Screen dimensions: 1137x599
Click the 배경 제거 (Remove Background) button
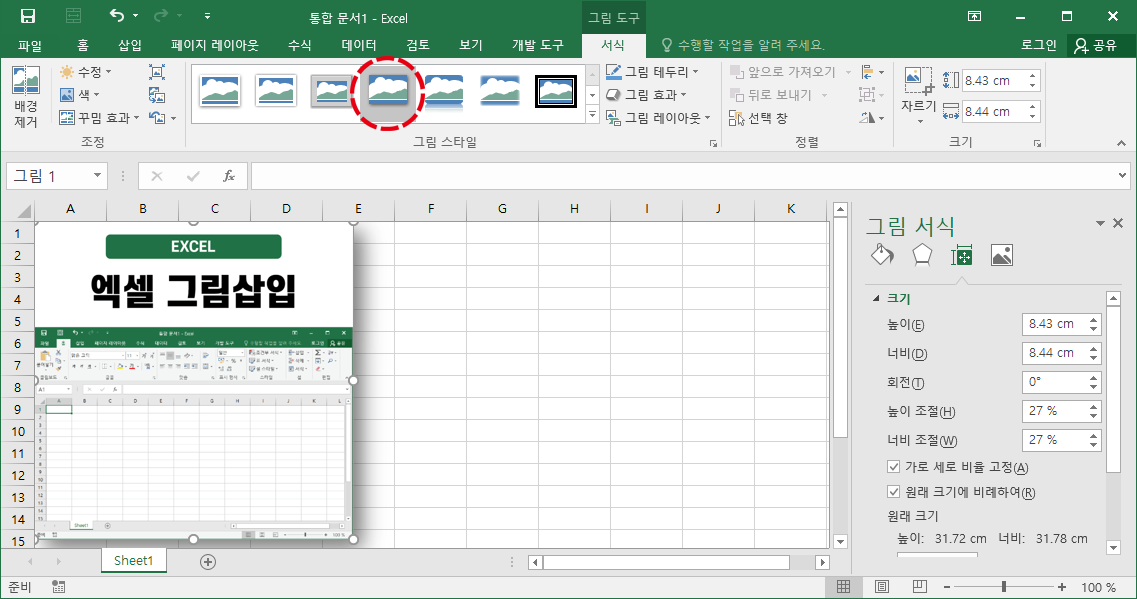pos(26,97)
